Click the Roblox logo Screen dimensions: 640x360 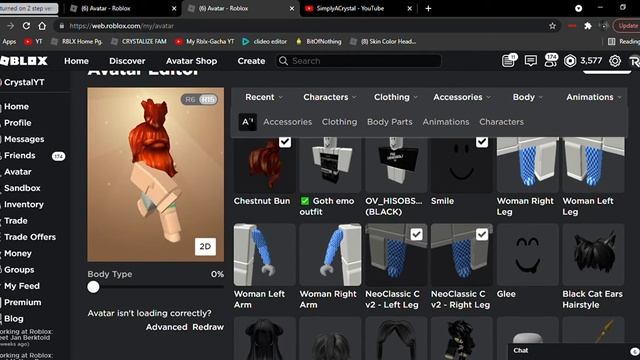pos(24,61)
